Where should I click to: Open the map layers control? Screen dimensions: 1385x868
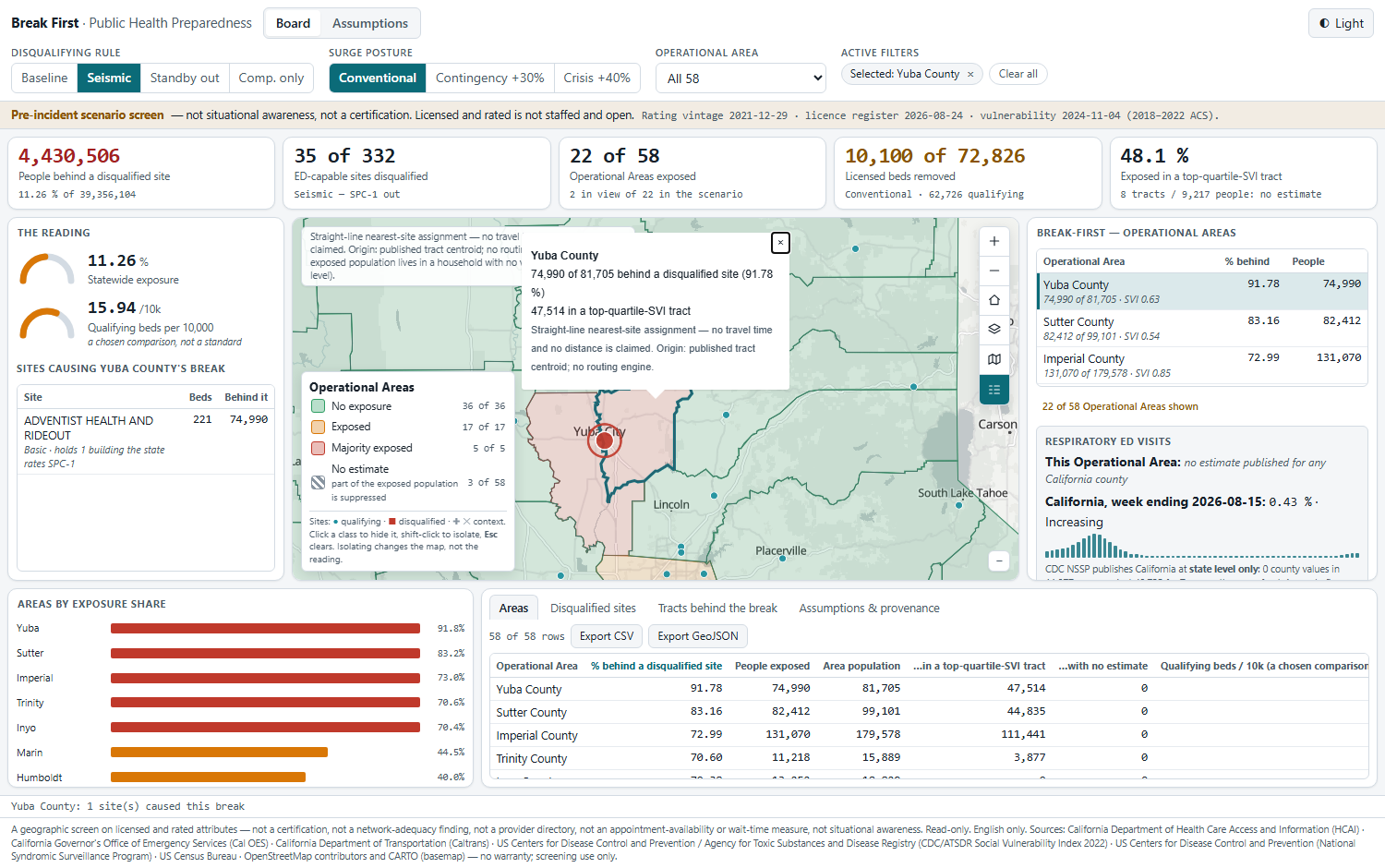tap(994, 329)
